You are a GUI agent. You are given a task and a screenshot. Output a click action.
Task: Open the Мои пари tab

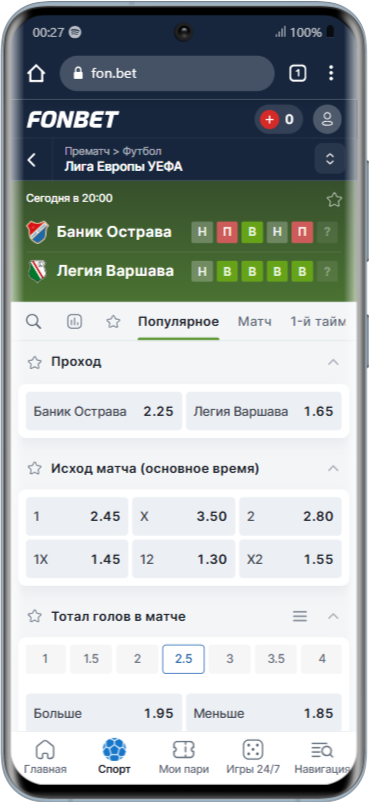pyautogui.click(x=184, y=757)
